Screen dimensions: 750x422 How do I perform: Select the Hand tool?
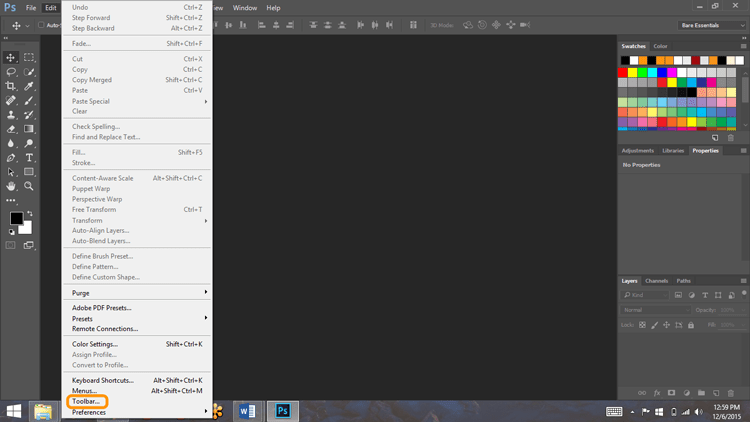[x=11, y=186]
